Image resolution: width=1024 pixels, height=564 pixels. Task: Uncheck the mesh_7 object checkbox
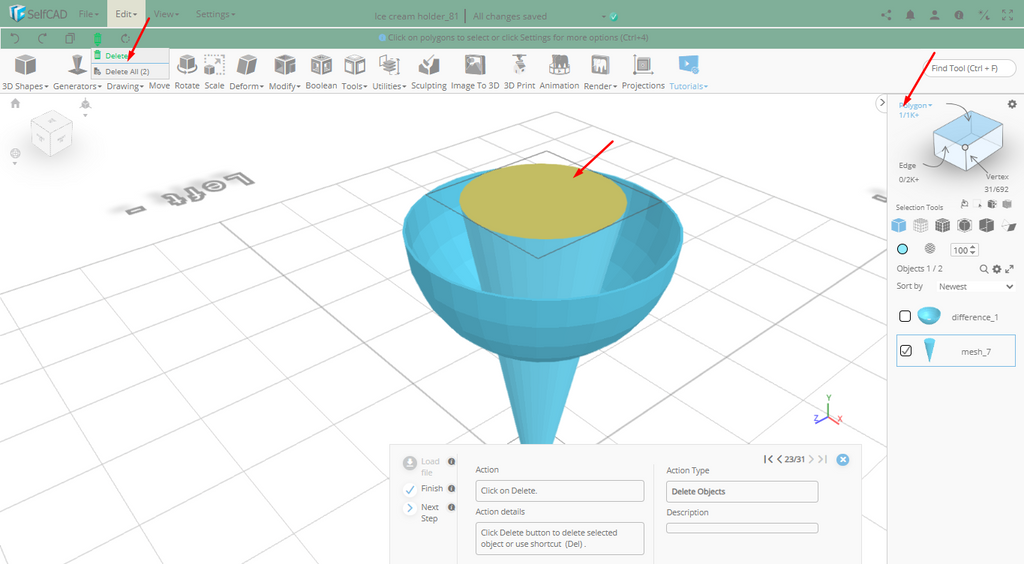[906, 351]
